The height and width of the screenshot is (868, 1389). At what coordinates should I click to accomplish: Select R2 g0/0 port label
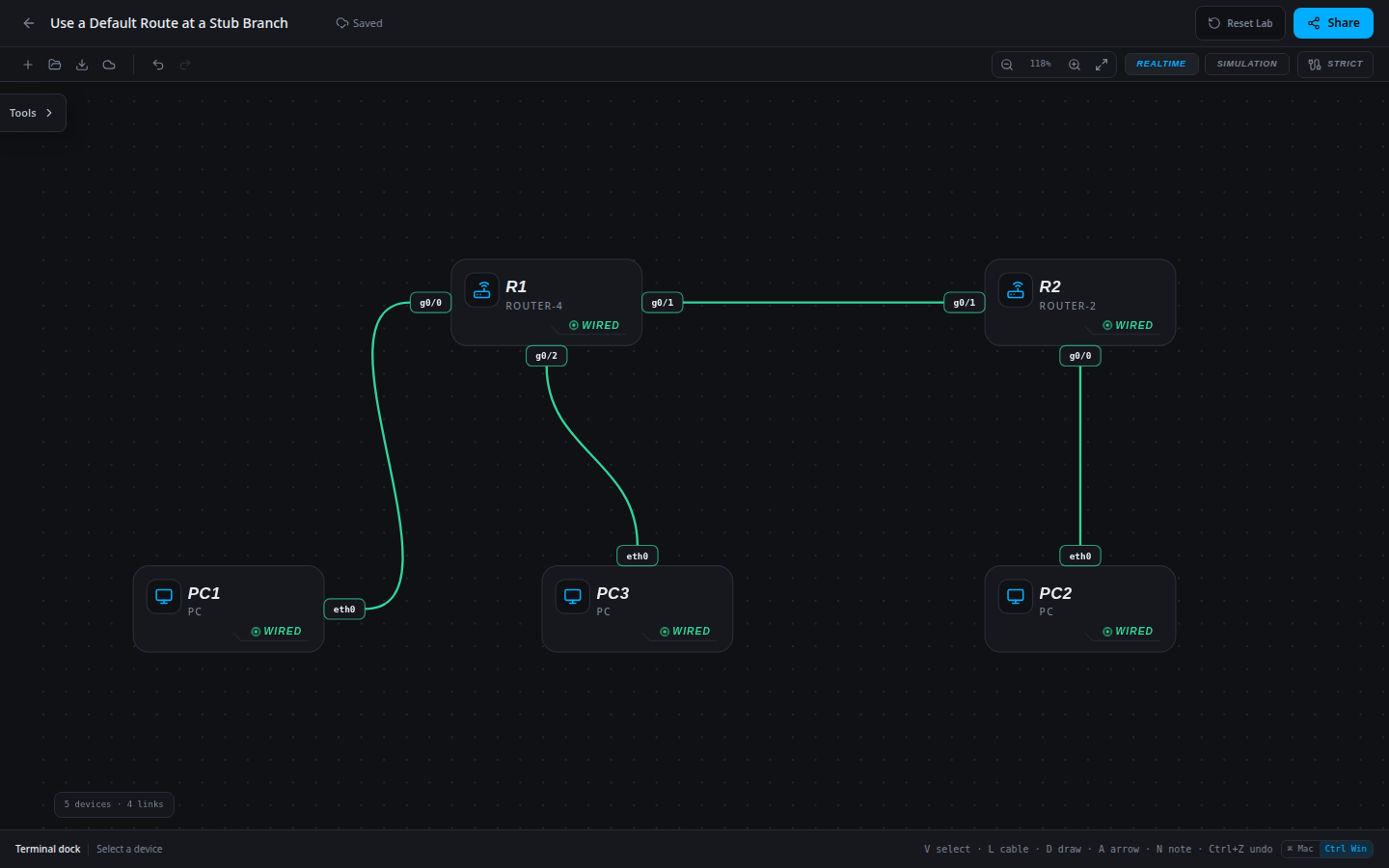click(x=1080, y=356)
